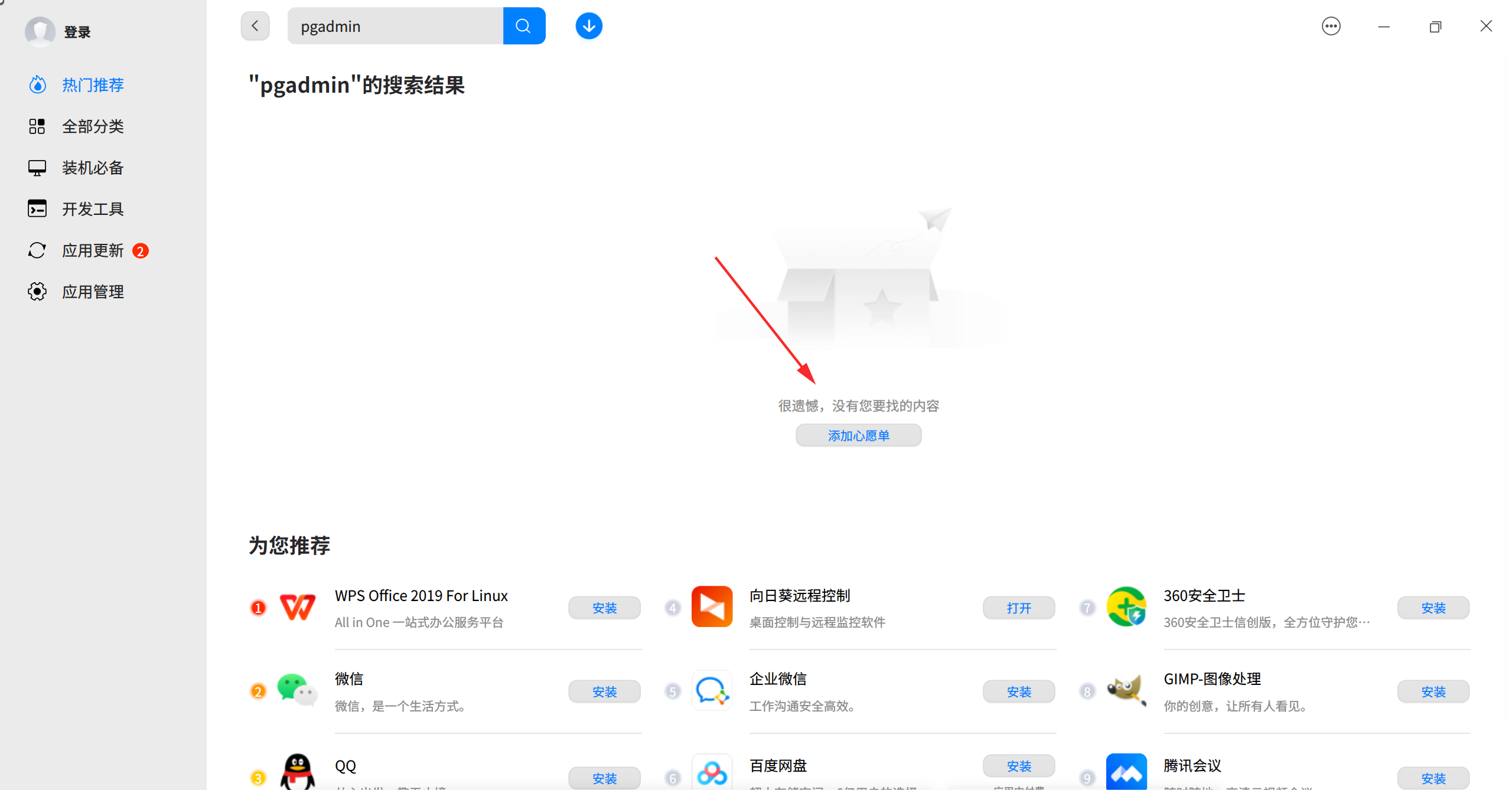Screen dimensions: 1512x790
Task: Open the 向日葵远程控制 title text
Action: [800, 596]
